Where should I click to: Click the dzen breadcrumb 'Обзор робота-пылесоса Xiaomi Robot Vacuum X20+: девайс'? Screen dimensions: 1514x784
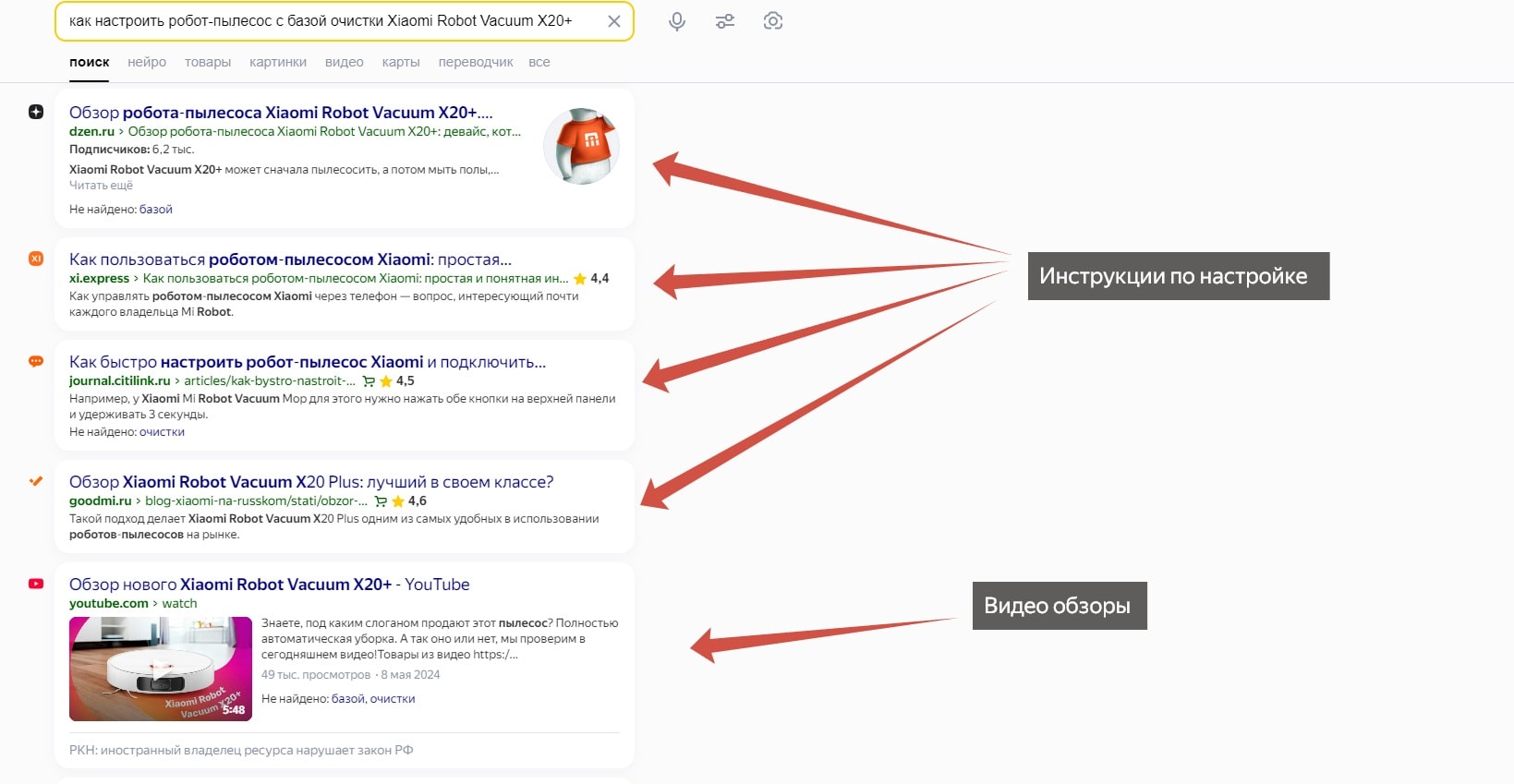324,132
